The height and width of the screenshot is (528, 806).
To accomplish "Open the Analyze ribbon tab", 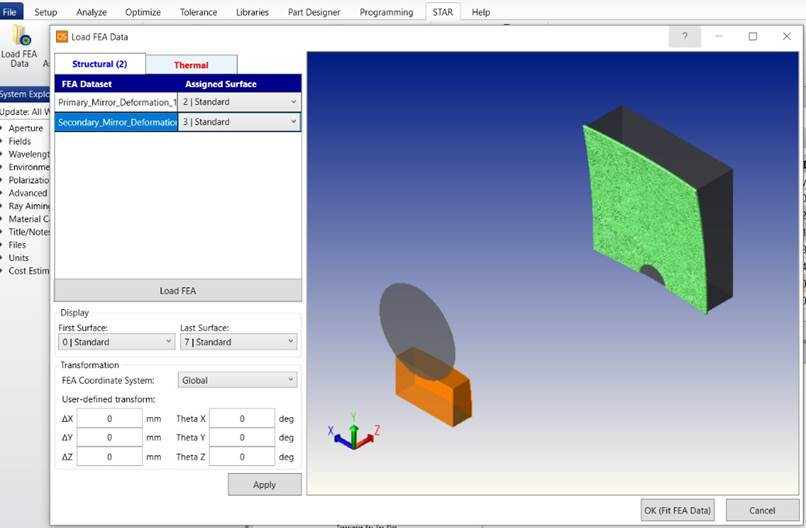I will (91, 12).
